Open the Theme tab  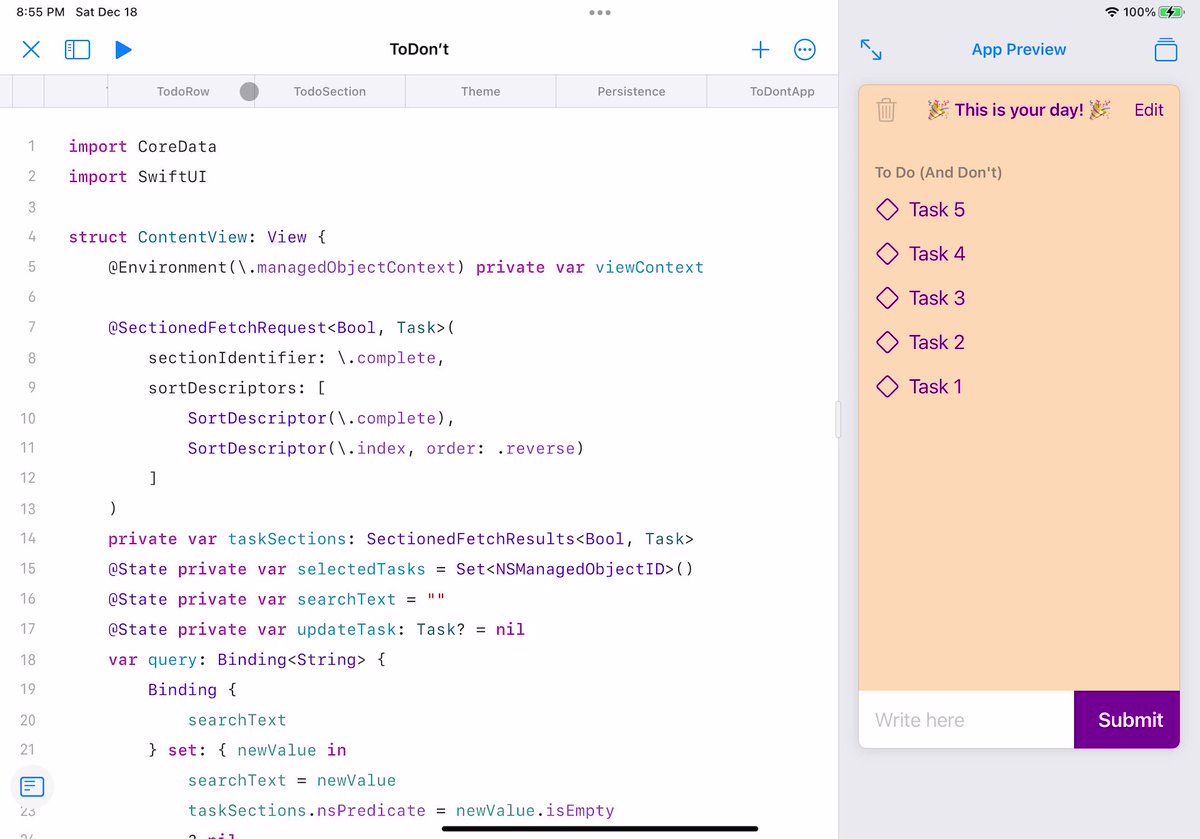click(x=480, y=91)
